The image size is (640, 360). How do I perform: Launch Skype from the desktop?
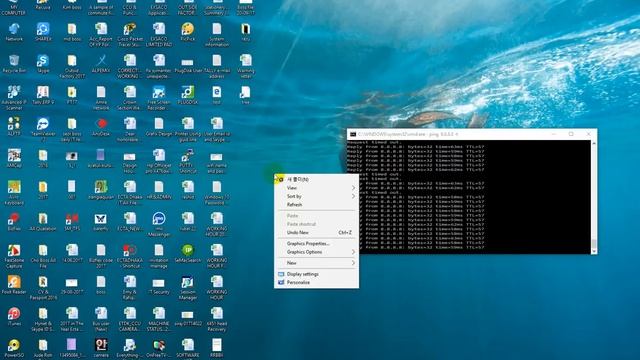point(43,64)
